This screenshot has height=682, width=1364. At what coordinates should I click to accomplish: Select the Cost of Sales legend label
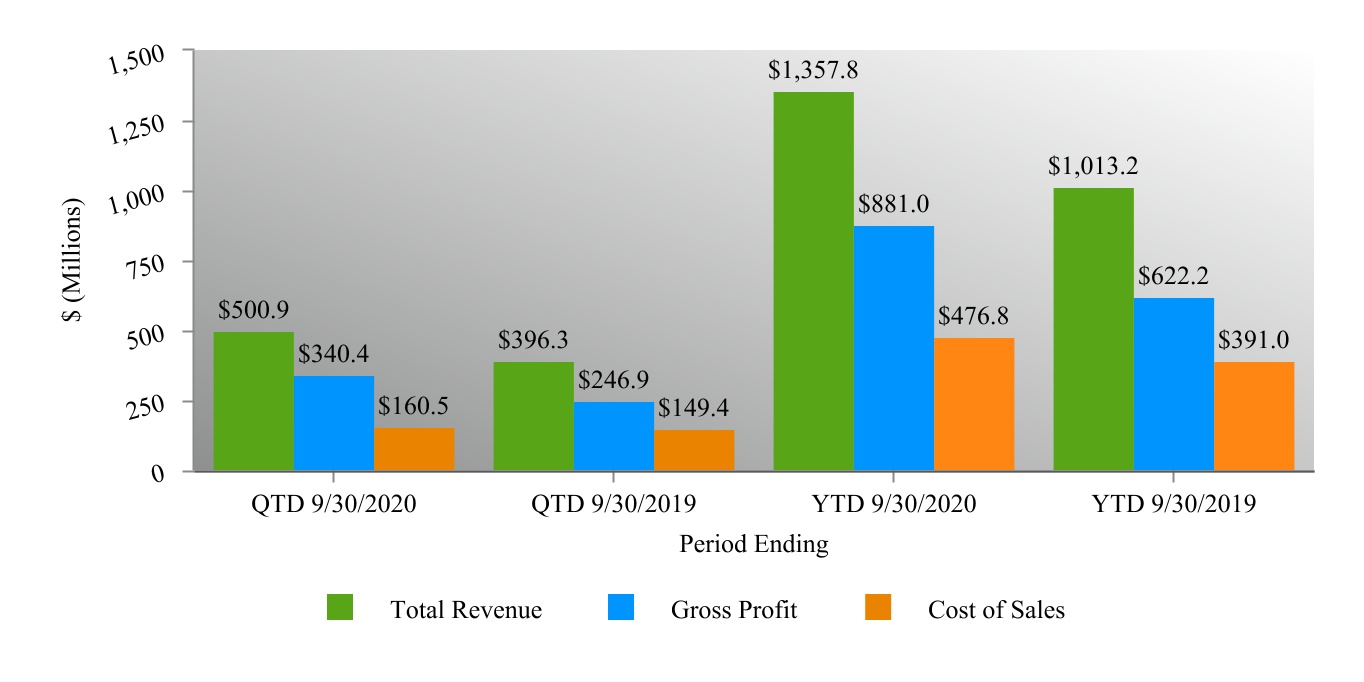coord(996,610)
